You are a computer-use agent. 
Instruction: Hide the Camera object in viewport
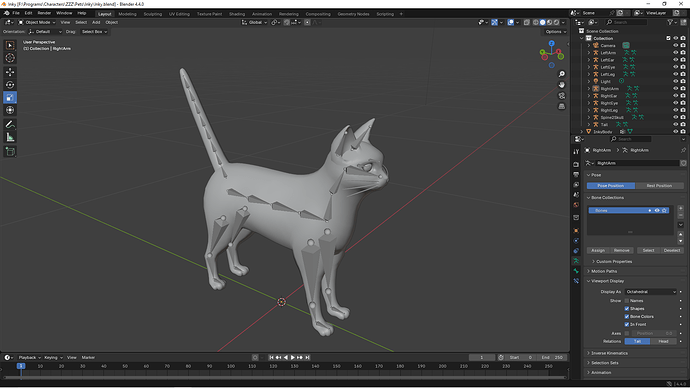point(675,45)
